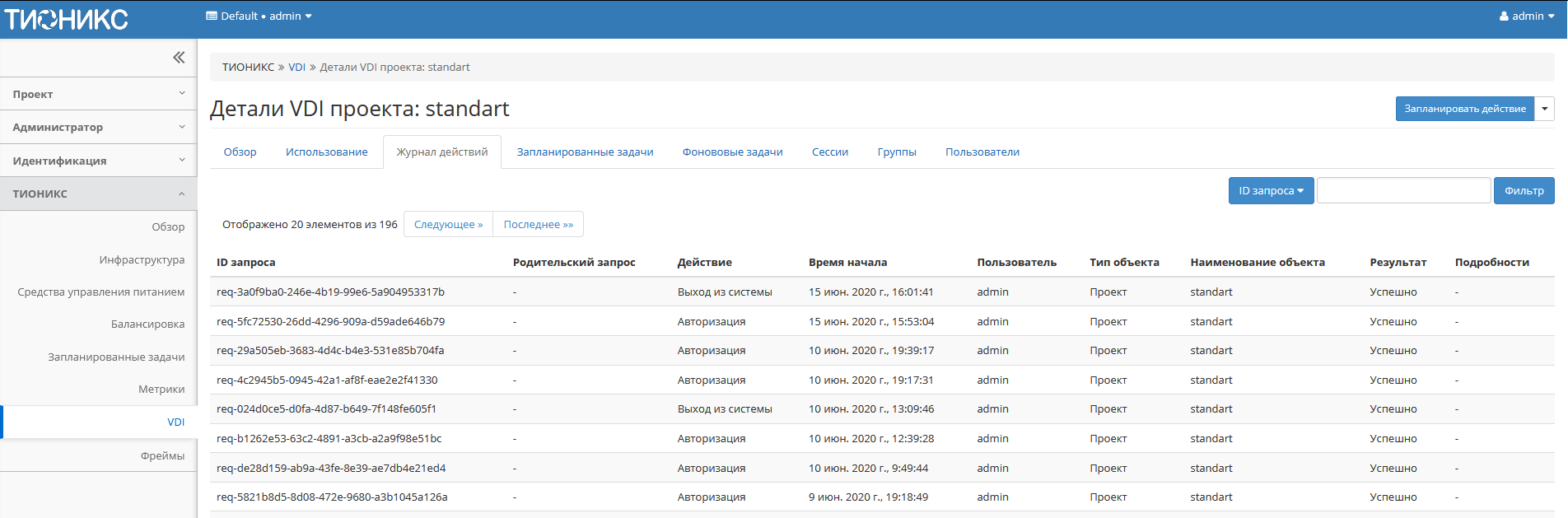Screen dimensions: 1568x518
Task: Click the ТИОНИКС logo
Action: pos(67,19)
